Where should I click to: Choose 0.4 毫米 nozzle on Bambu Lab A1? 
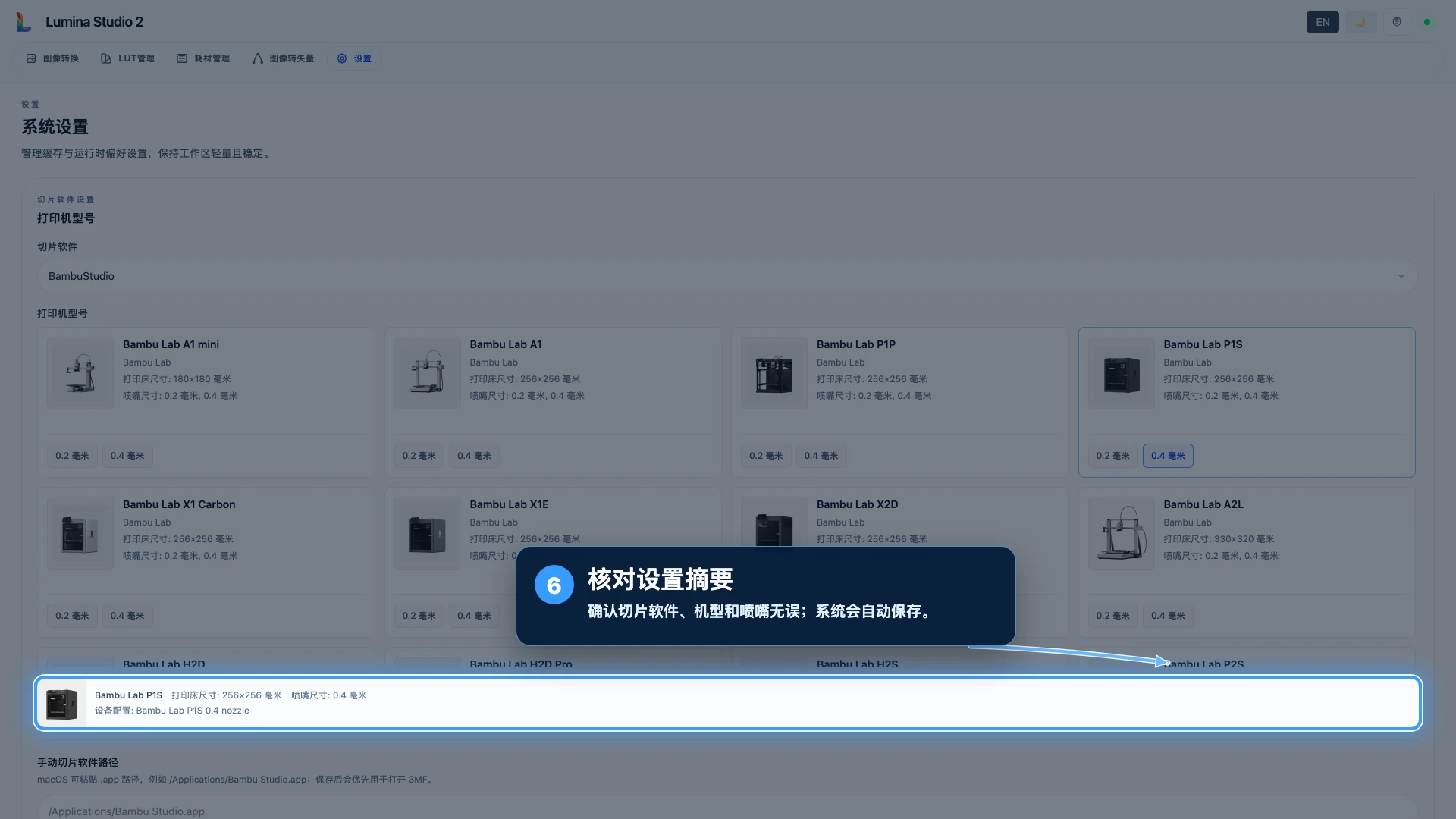click(x=474, y=456)
